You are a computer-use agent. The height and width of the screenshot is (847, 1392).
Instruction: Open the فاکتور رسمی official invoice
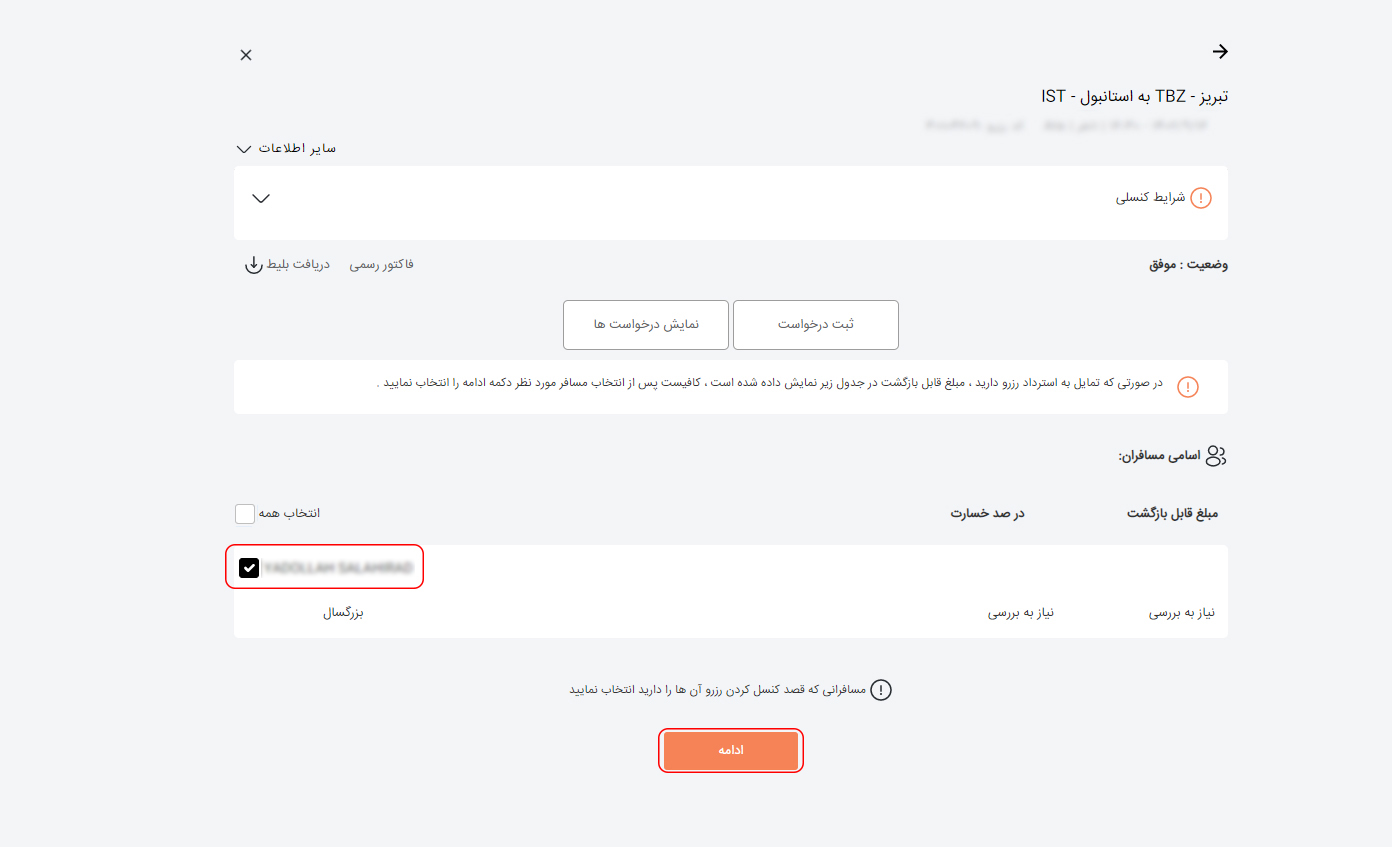(383, 264)
